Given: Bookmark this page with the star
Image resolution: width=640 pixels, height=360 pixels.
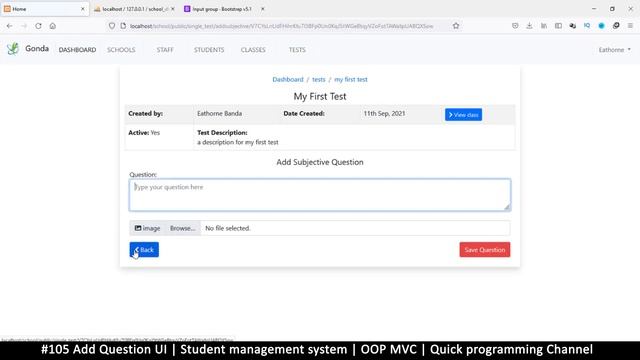Looking at the screenshot, I should [x=456, y=26].
